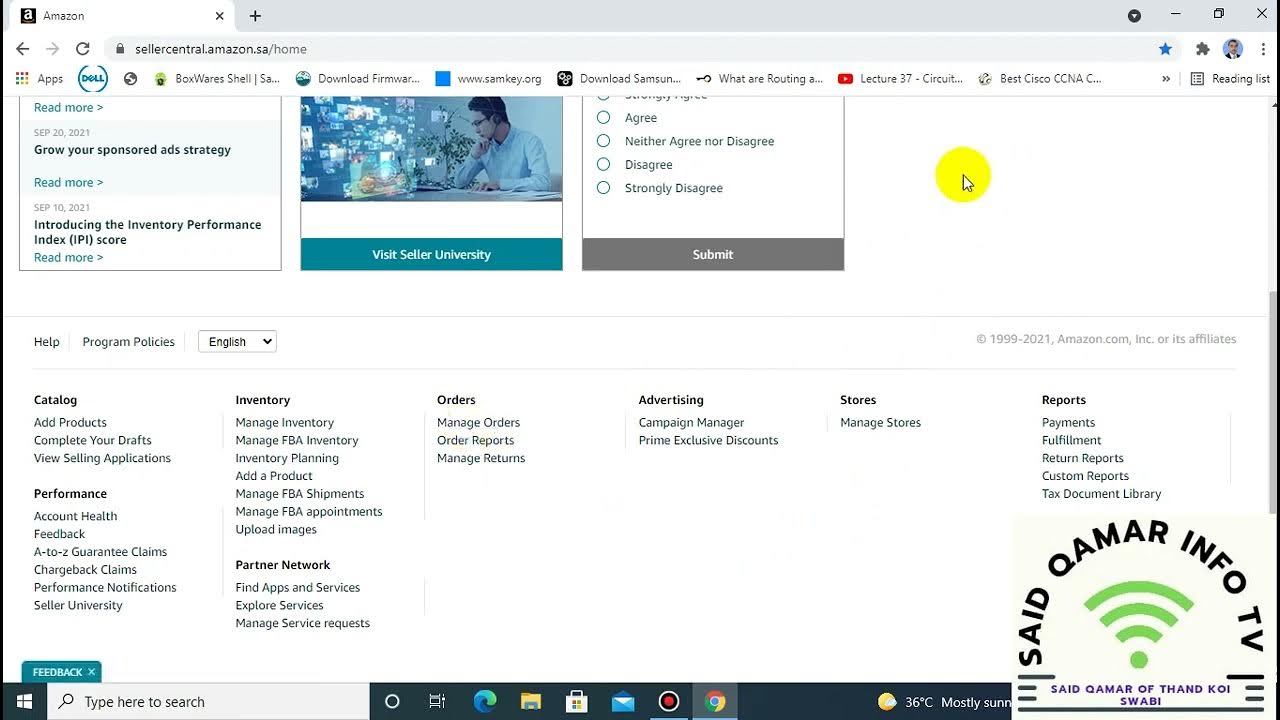Select Neither Agree nor Disagree option

[x=603, y=141]
